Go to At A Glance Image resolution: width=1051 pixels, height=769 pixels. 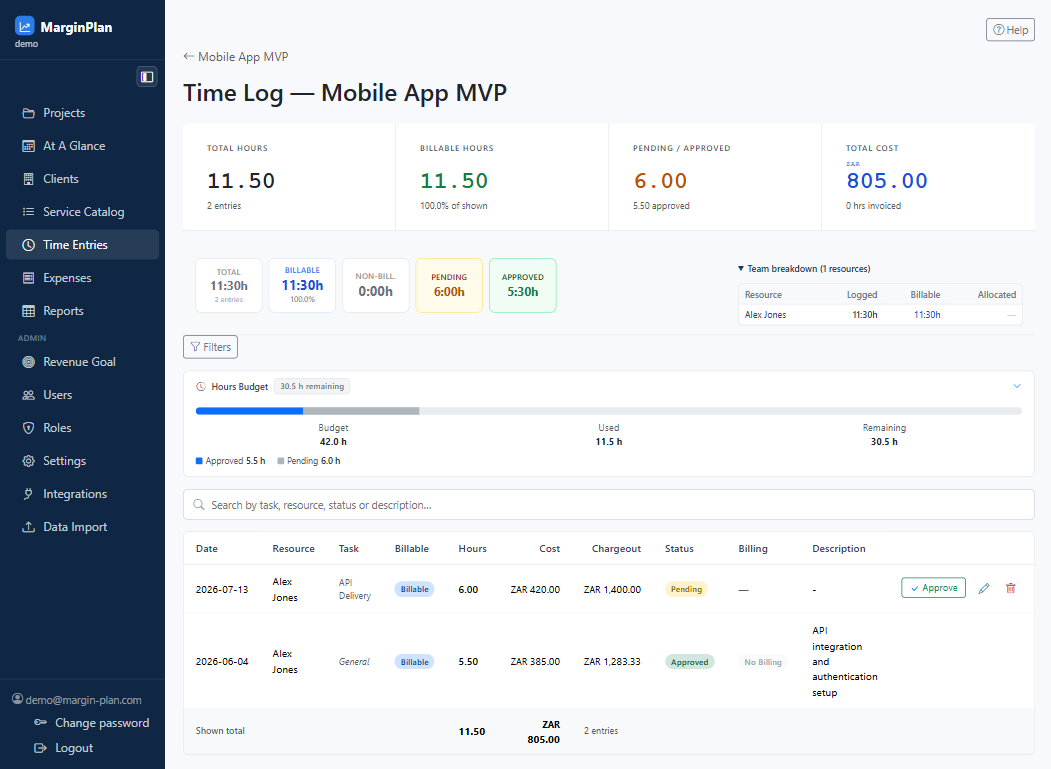click(82, 146)
